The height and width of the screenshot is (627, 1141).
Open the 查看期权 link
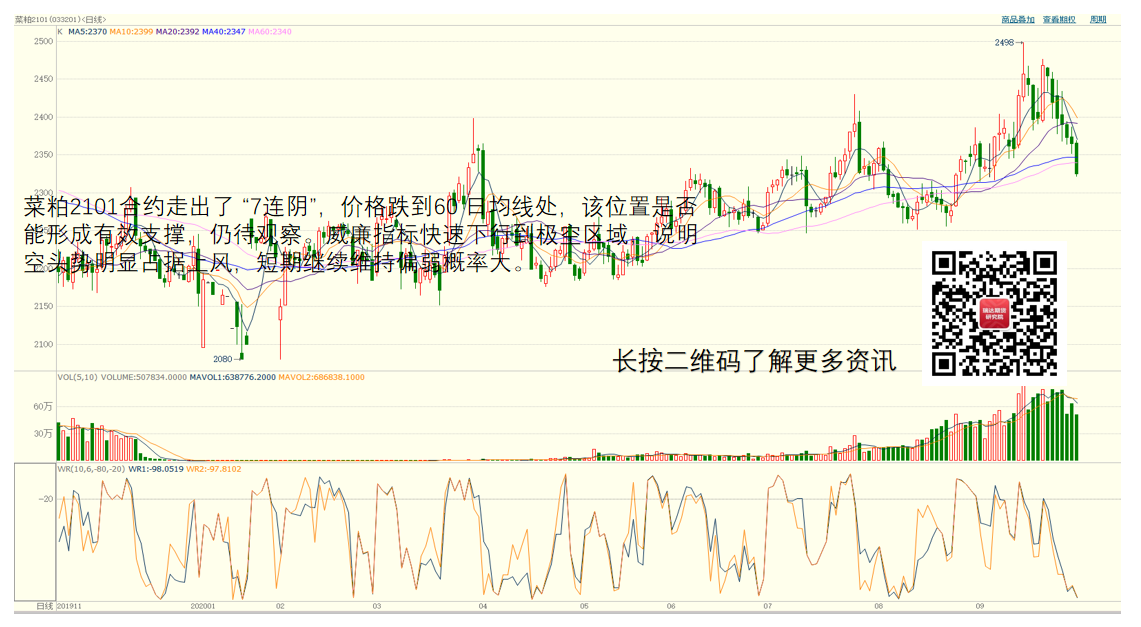[1059, 20]
